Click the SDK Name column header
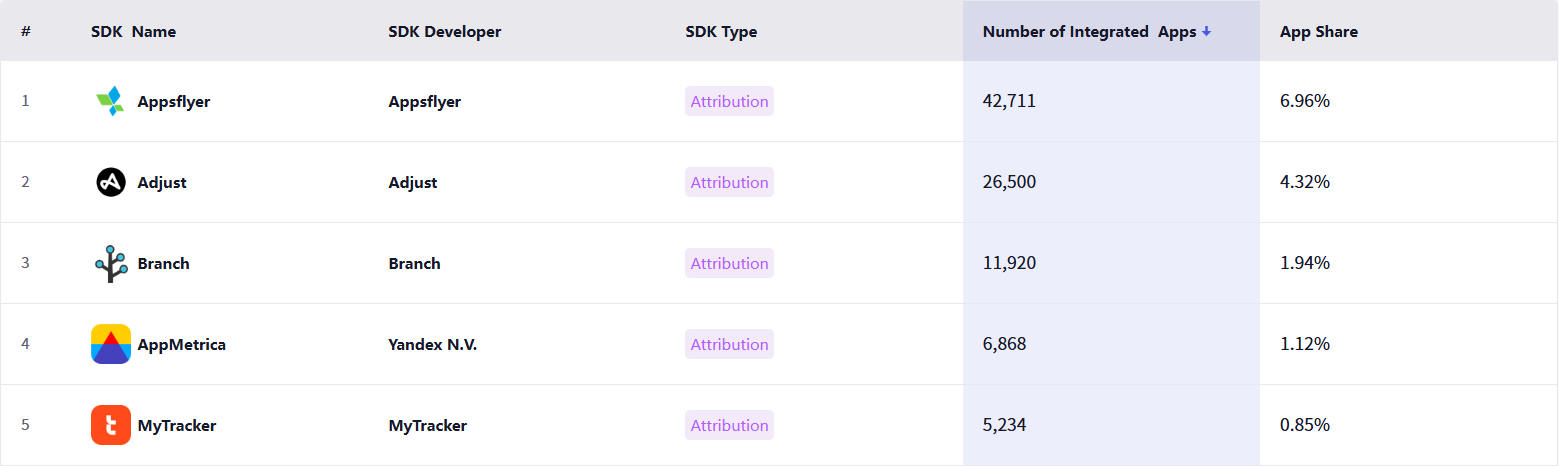Screen dimensions: 1559x466 [133, 32]
